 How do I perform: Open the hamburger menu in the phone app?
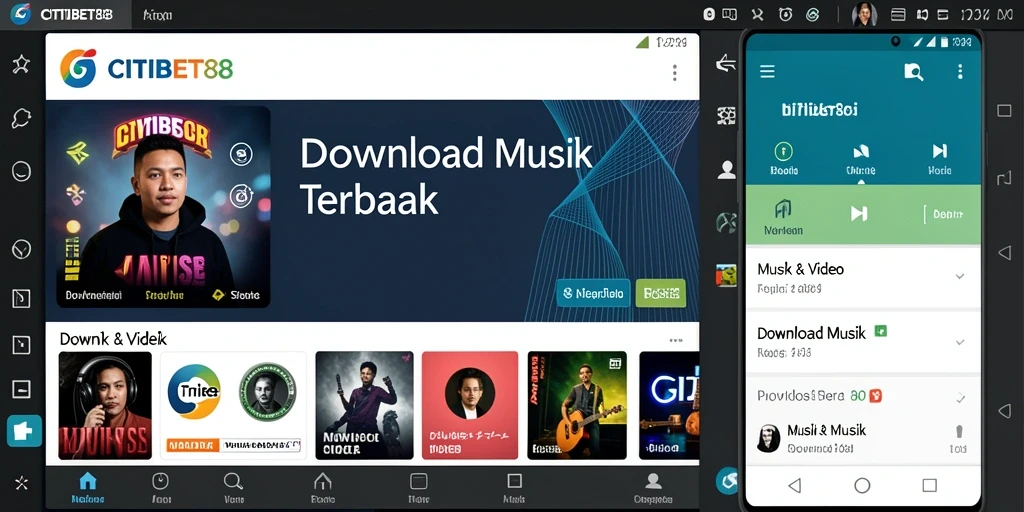[767, 72]
